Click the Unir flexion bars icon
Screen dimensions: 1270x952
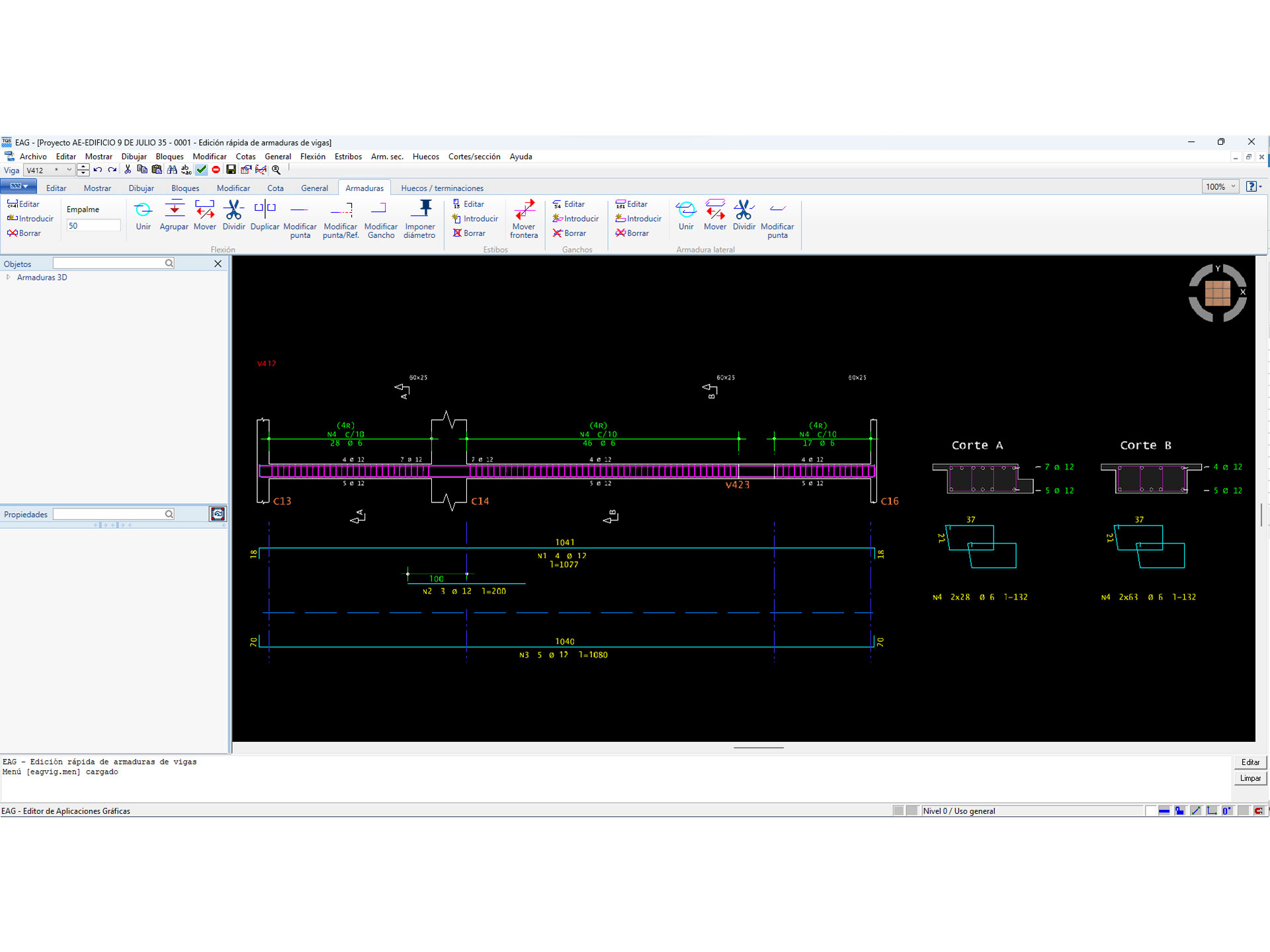pos(143,216)
